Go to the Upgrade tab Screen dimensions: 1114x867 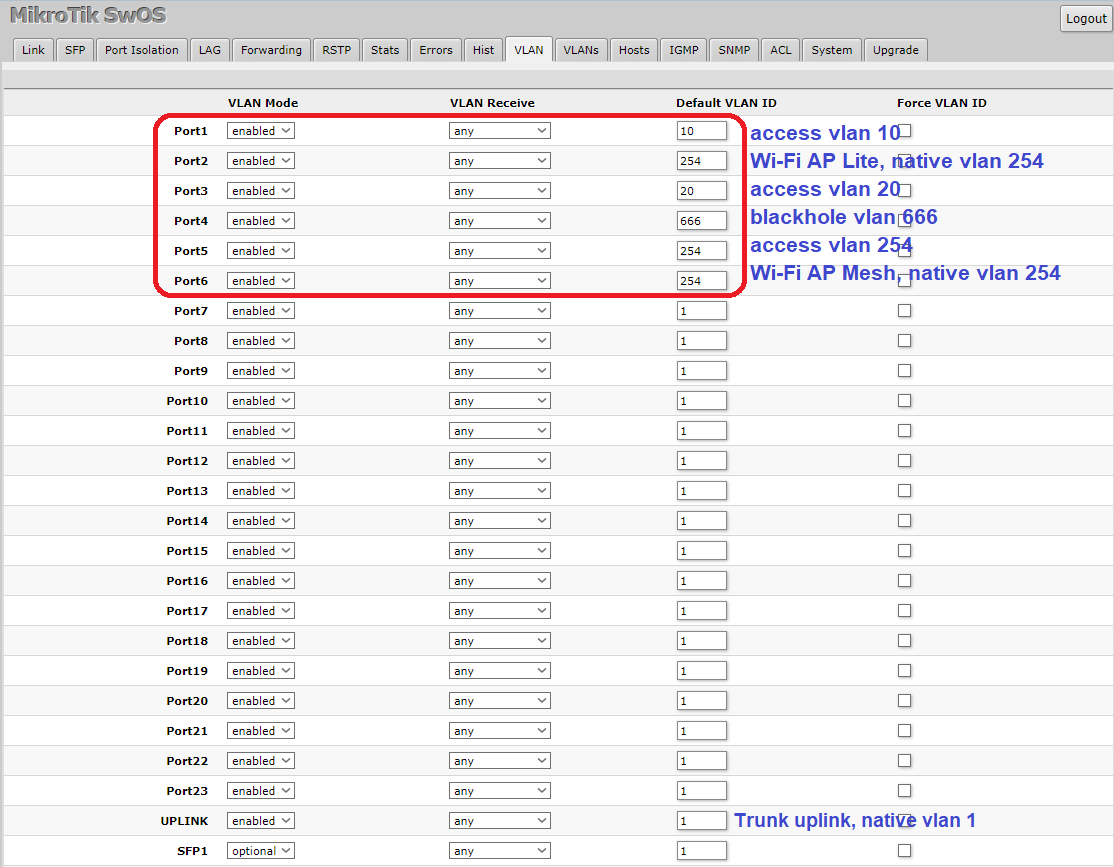896,50
